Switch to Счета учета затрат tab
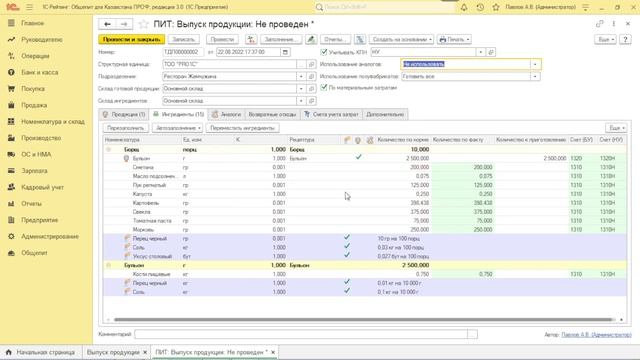 click(331, 114)
